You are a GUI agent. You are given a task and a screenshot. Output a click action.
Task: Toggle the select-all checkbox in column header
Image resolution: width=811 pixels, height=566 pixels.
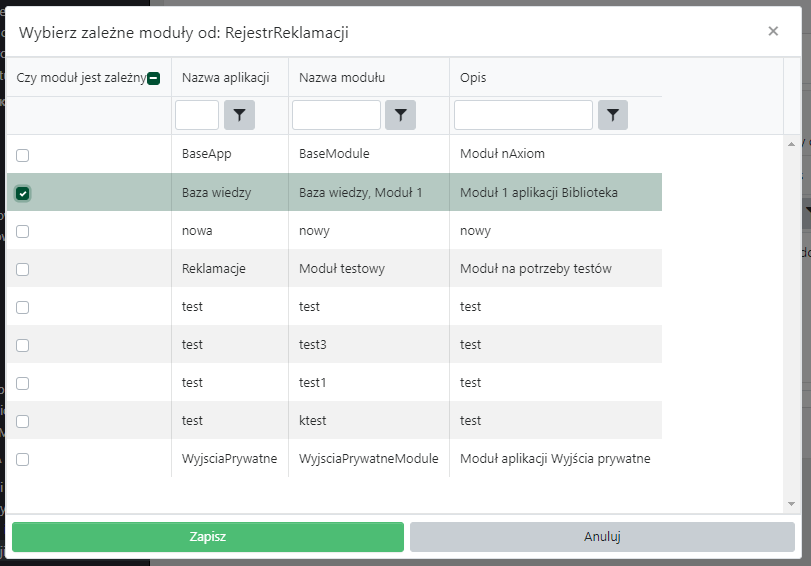[154, 79]
